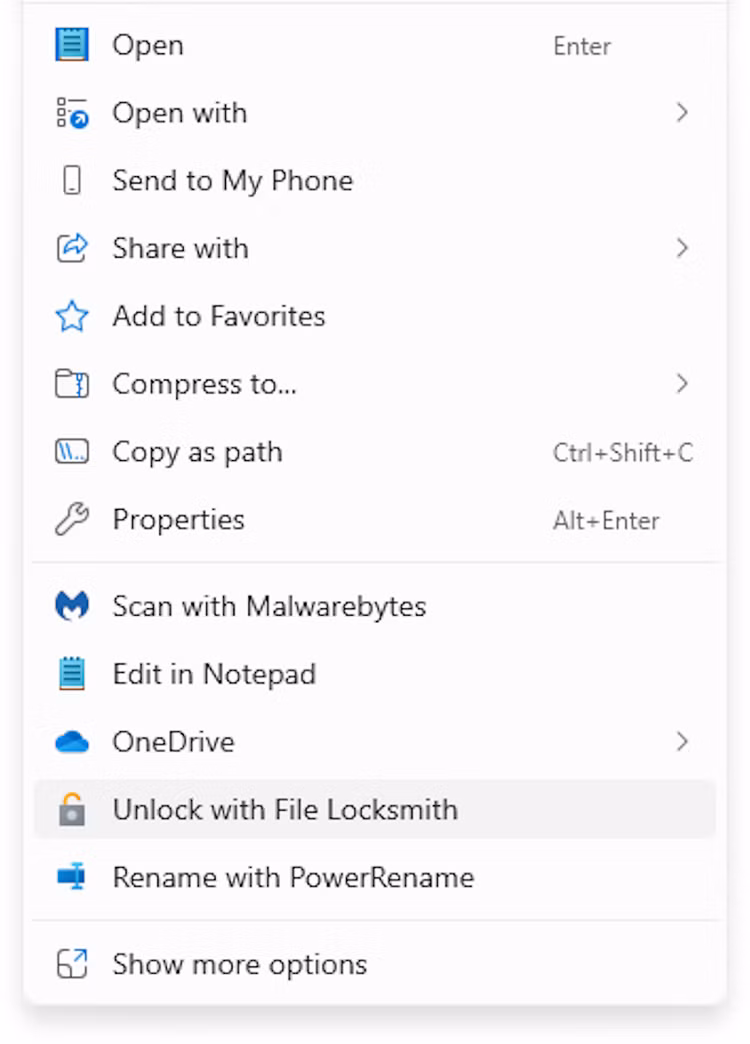The width and height of the screenshot is (750, 1044).
Task: Click the share arrow icon for Share with
Action: [71, 248]
